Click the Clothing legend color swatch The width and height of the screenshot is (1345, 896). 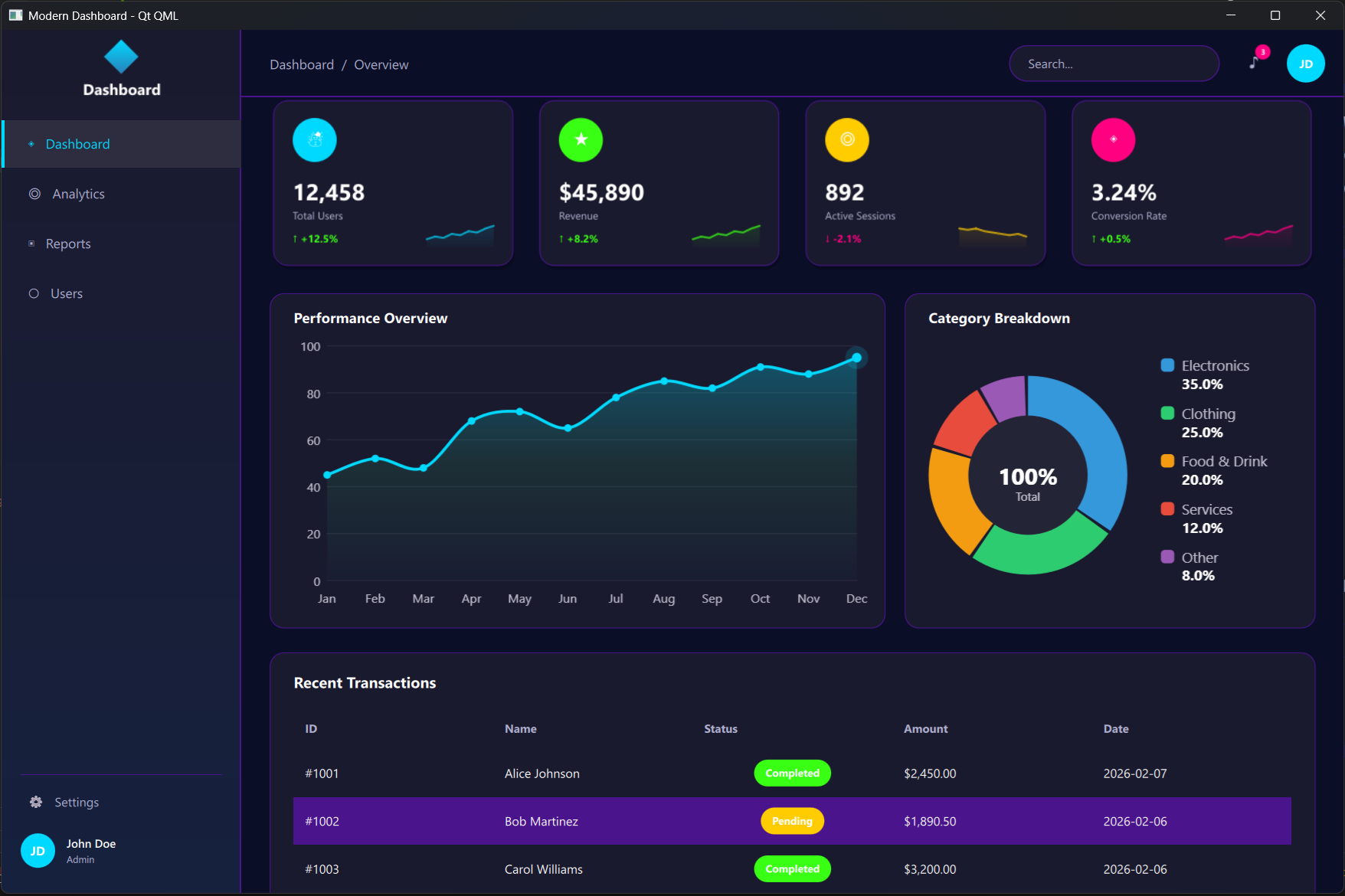pyautogui.click(x=1167, y=413)
